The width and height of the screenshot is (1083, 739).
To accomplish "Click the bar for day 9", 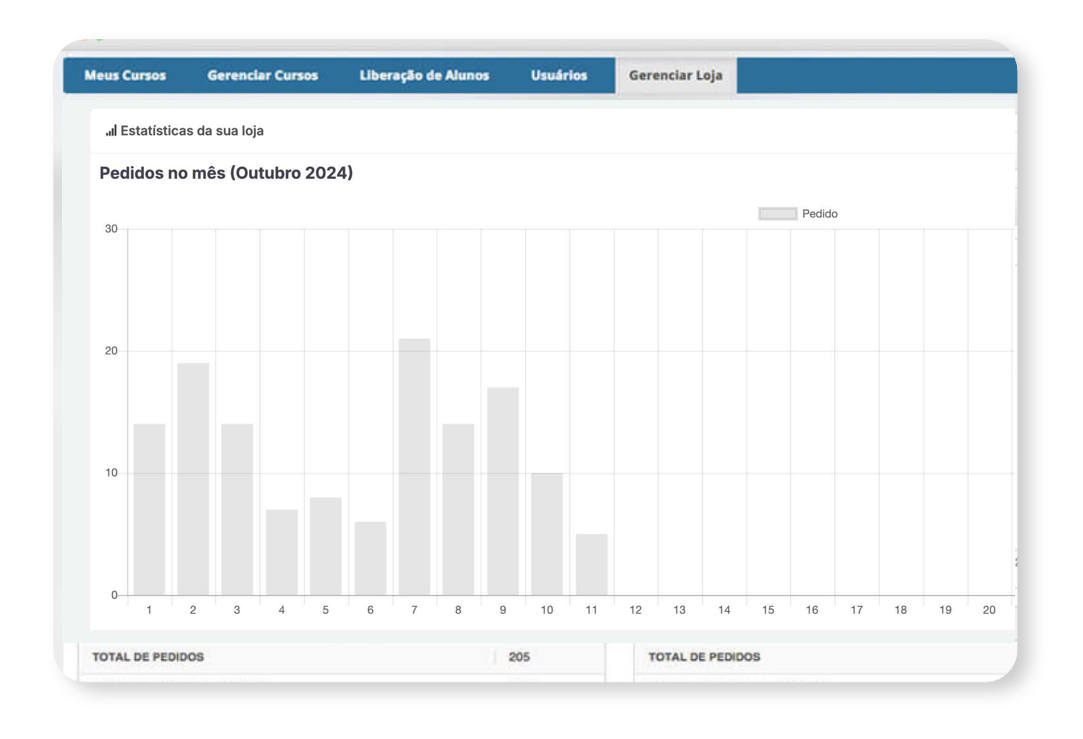I will pos(503,492).
